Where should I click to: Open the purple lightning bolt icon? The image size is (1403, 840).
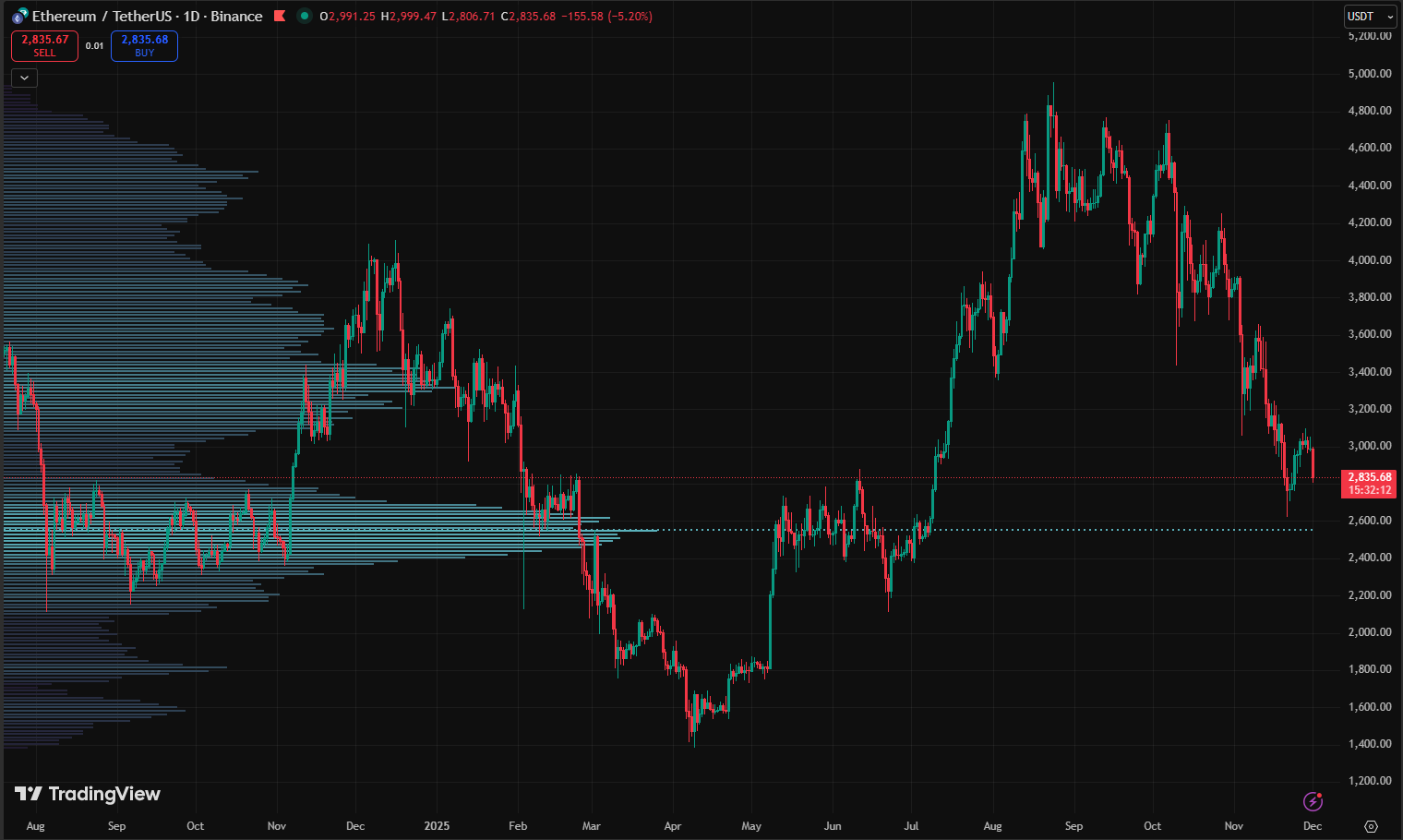1313,800
